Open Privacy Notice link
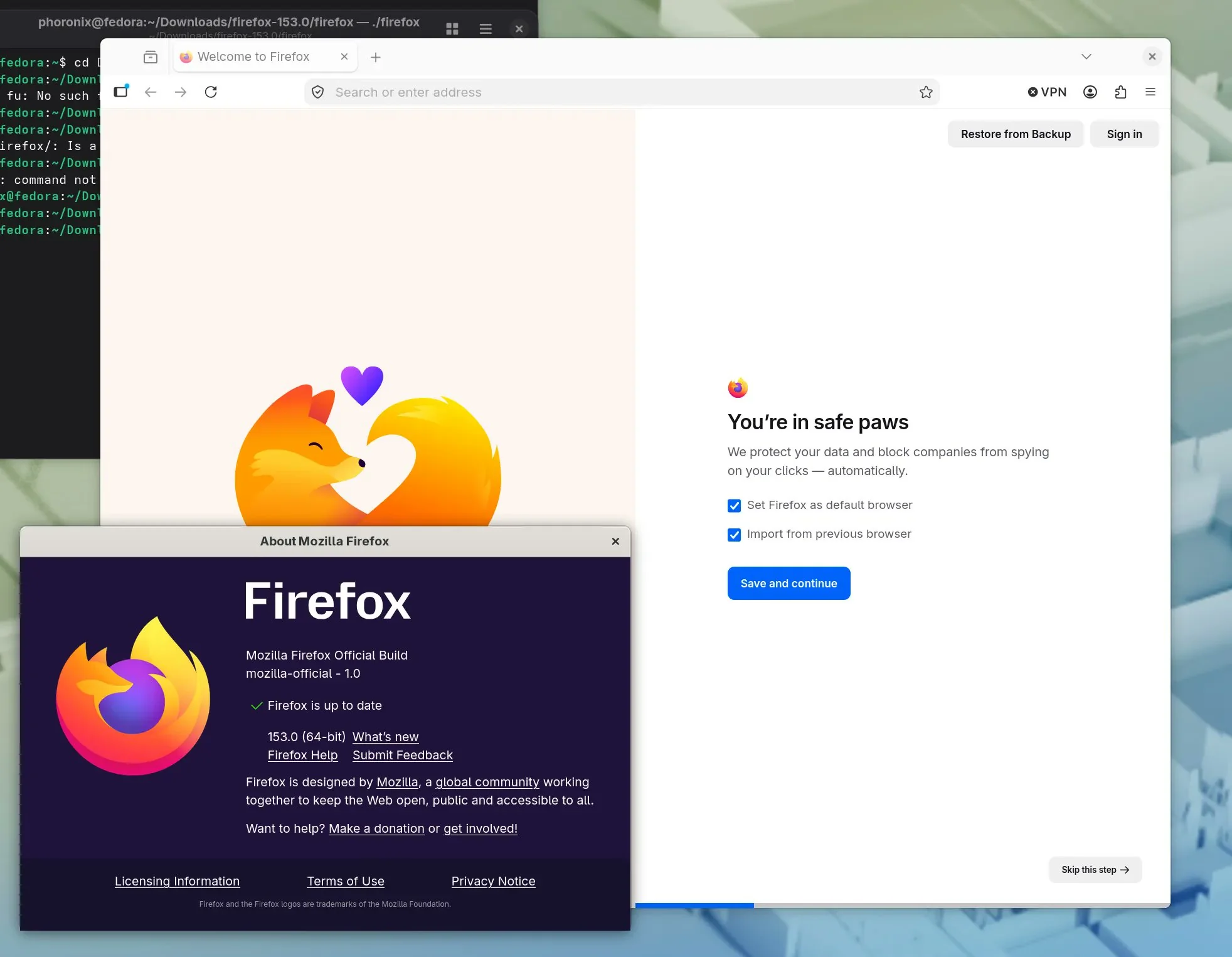The height and width of the screenshot is (957, 1232). pyautogui.click(x=493, y=881)
